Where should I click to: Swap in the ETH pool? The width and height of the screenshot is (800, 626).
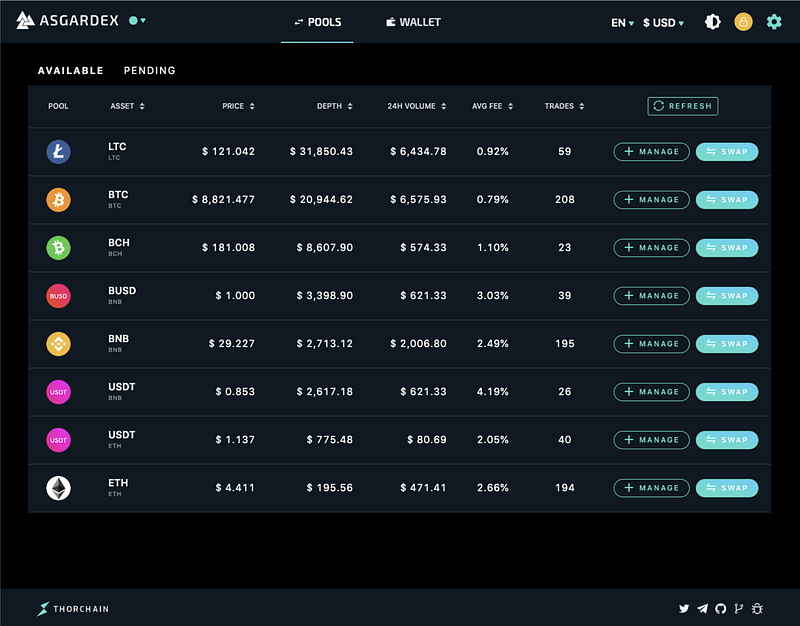(727, 488)
